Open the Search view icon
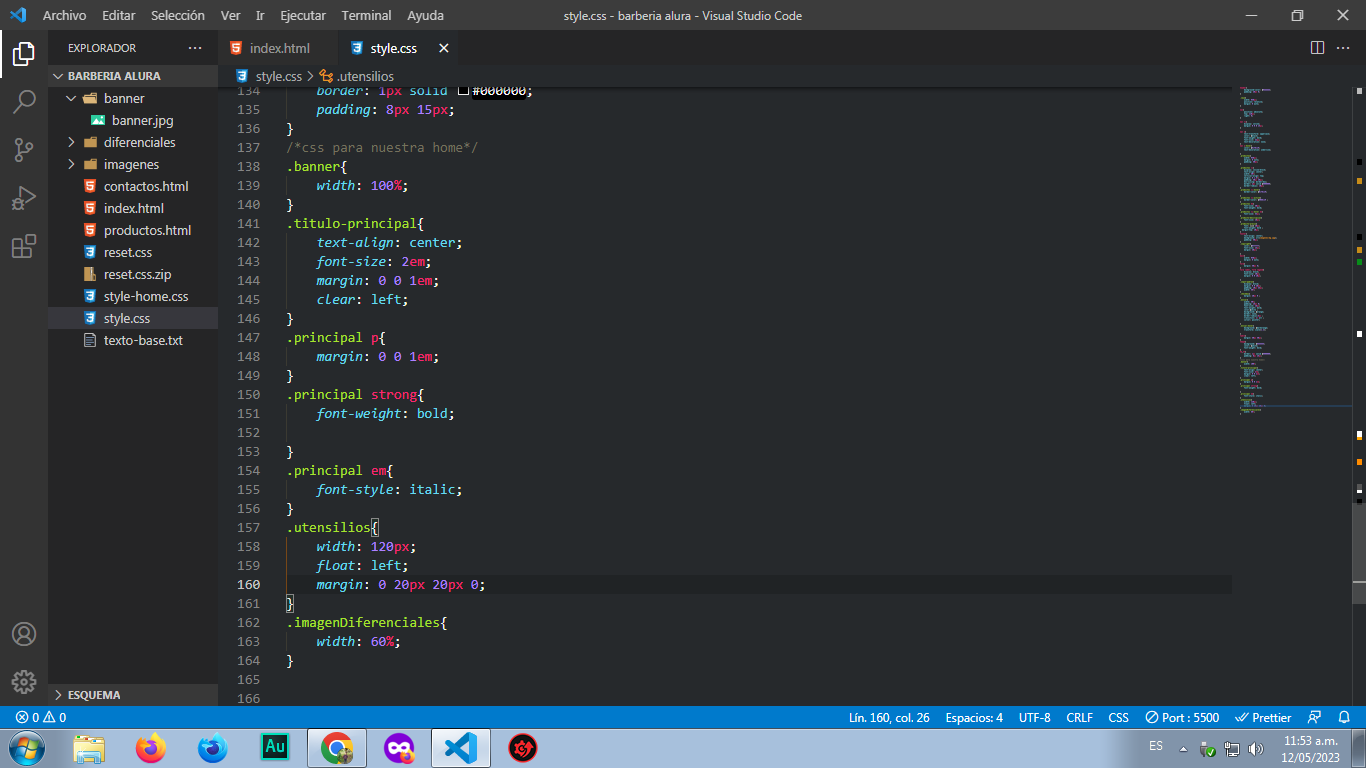This screenshot has width=1366, height=768. click(24, 101)
